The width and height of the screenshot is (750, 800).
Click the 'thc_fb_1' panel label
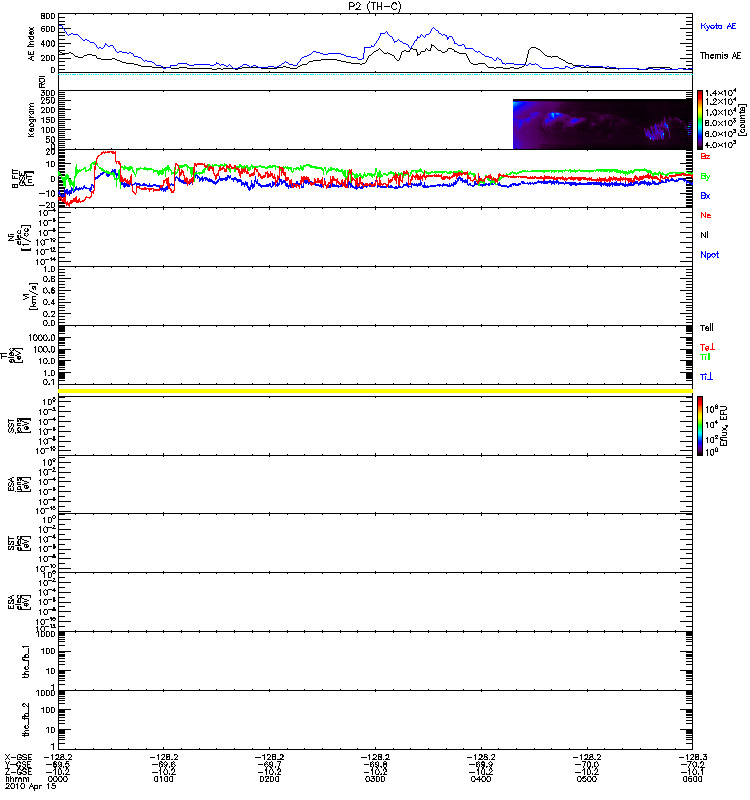pos(27,662)
